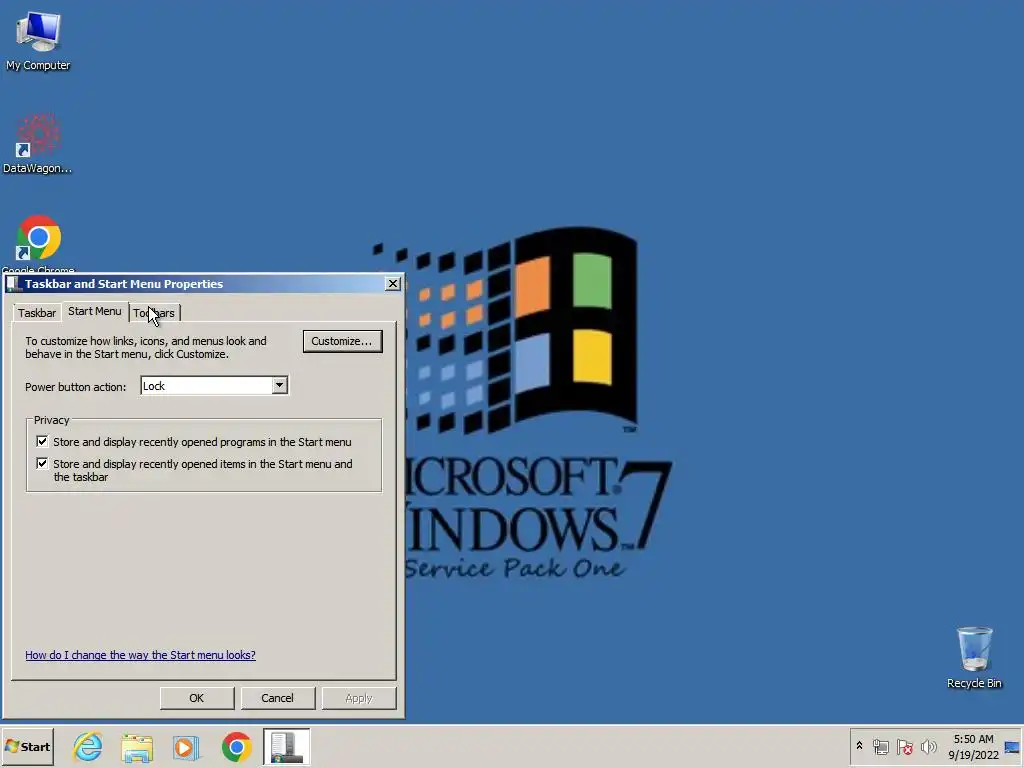1024x768 pixels.
Task: Click the Show desktop icon in the tray
Action: [1013, 746]
